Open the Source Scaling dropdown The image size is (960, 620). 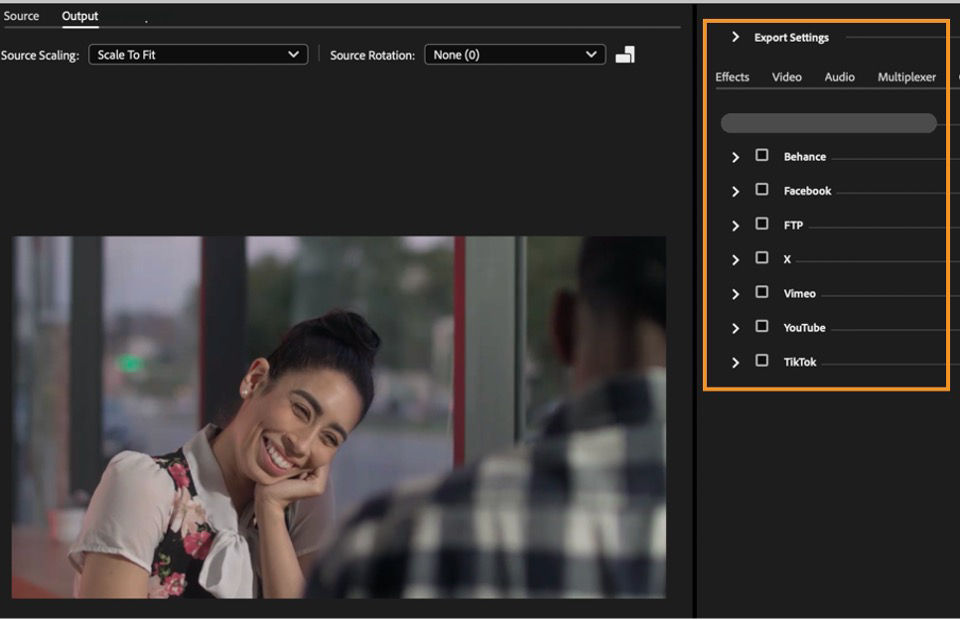(x=198, y=54)
